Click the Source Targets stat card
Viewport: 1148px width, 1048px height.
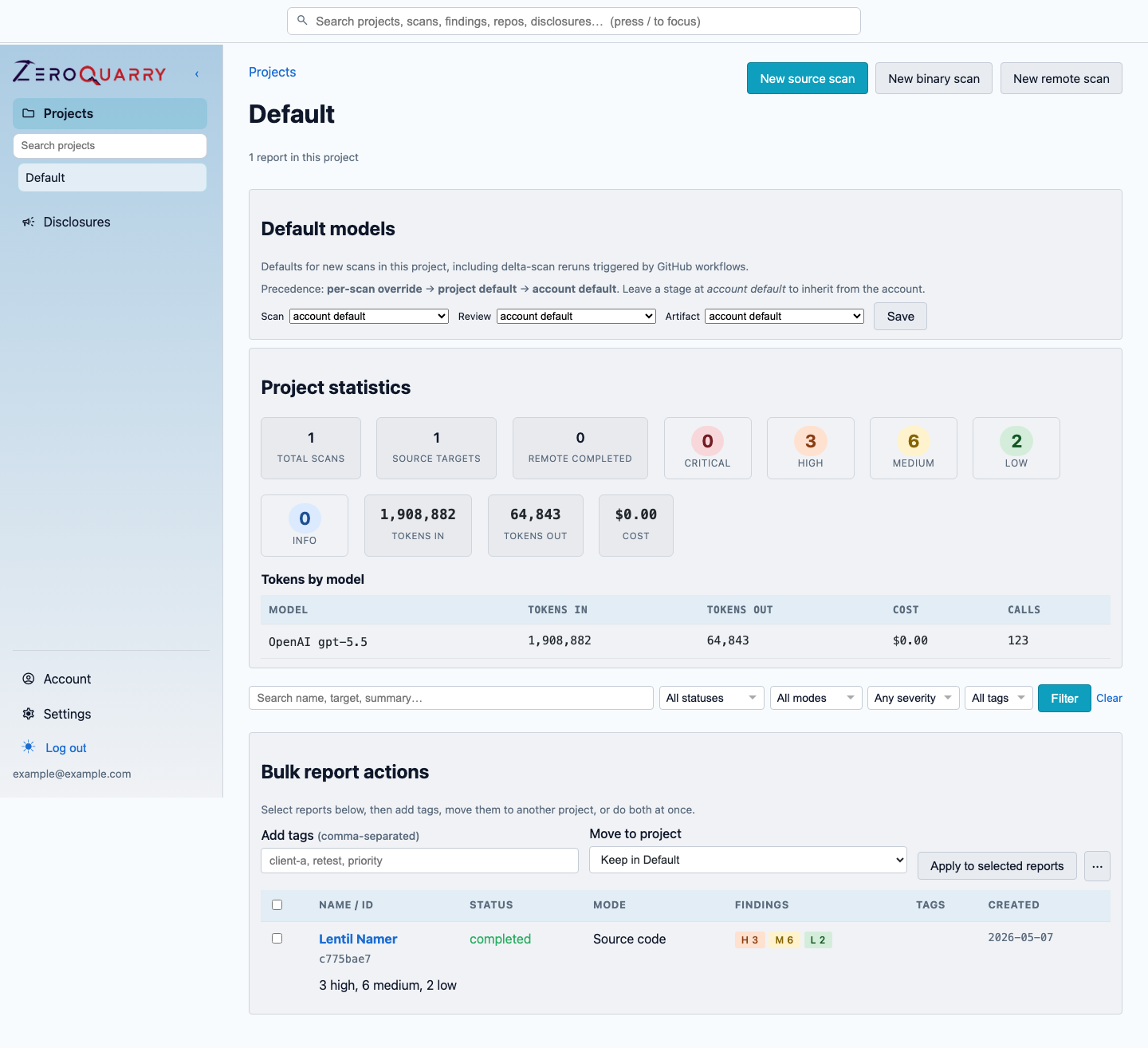436,448
